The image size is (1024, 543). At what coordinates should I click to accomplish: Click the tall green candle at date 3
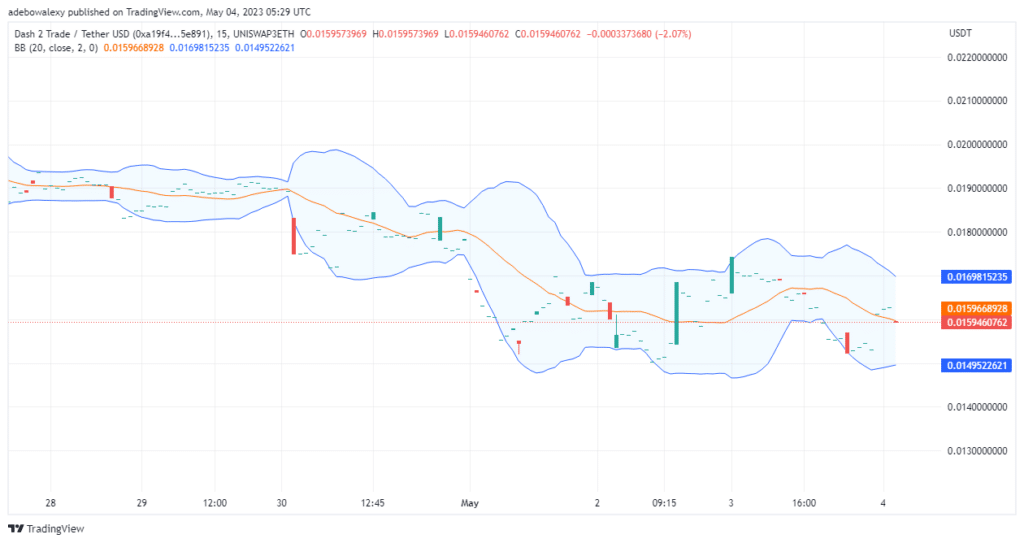tap(732, 275)
